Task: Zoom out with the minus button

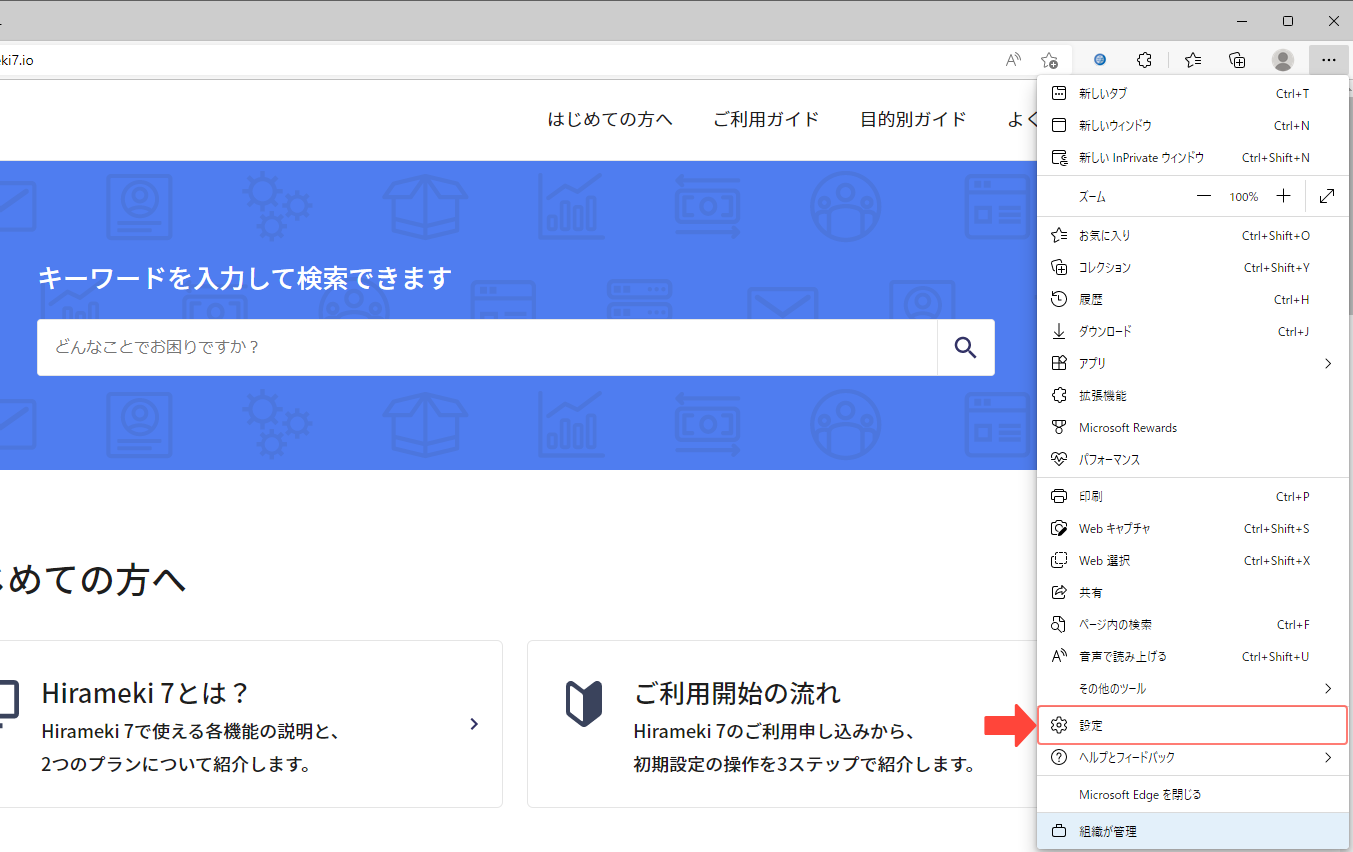Action: [1204, 196]
